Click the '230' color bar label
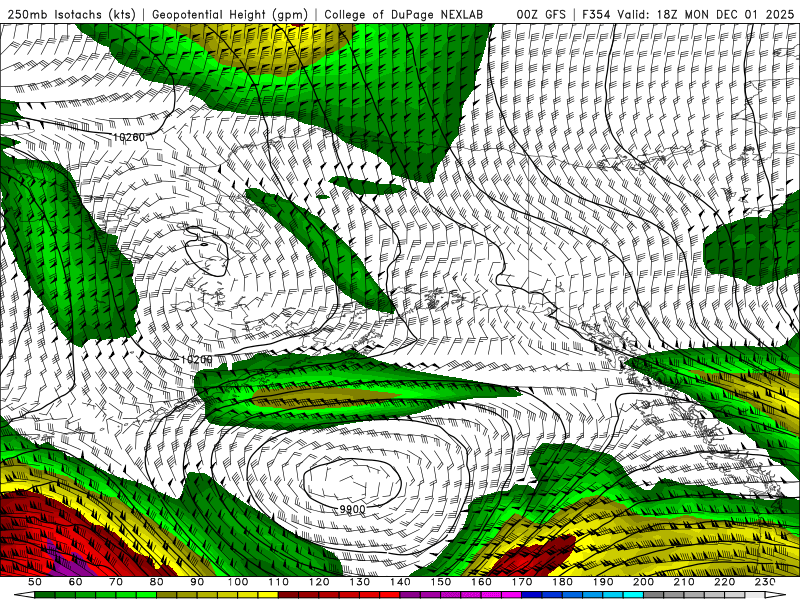 click(x=766, y=582)
